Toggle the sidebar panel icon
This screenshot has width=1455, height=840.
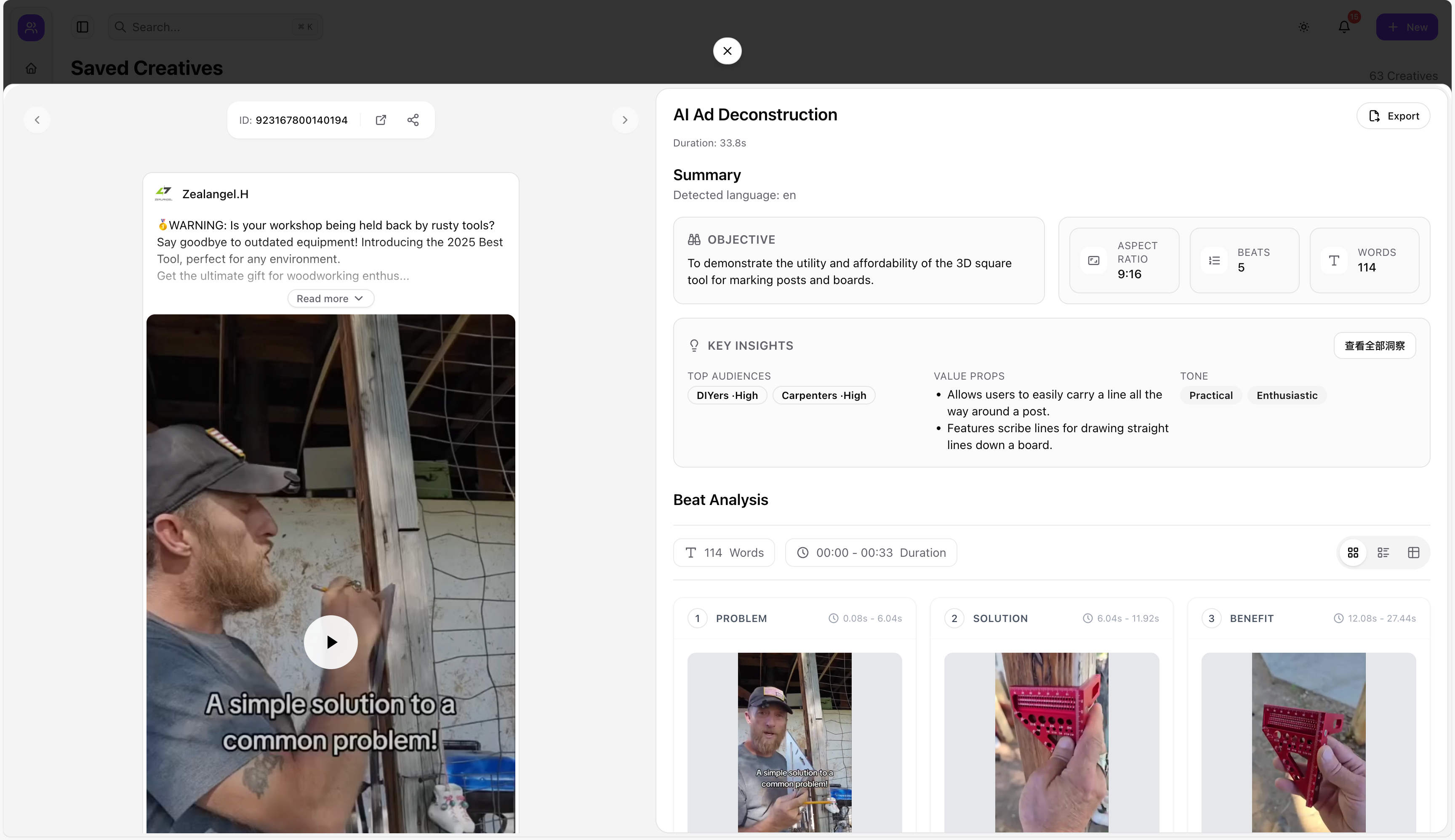[83, 27]
